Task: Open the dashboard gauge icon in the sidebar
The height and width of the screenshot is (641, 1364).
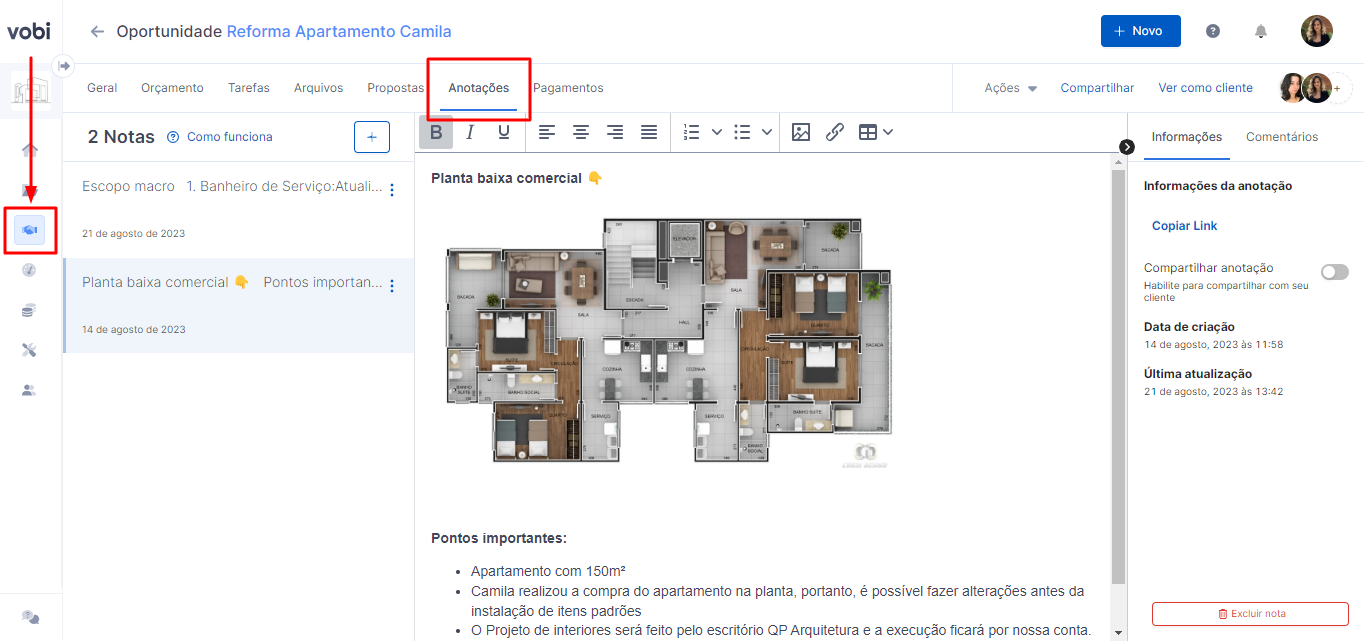Action: pos(29,270)
